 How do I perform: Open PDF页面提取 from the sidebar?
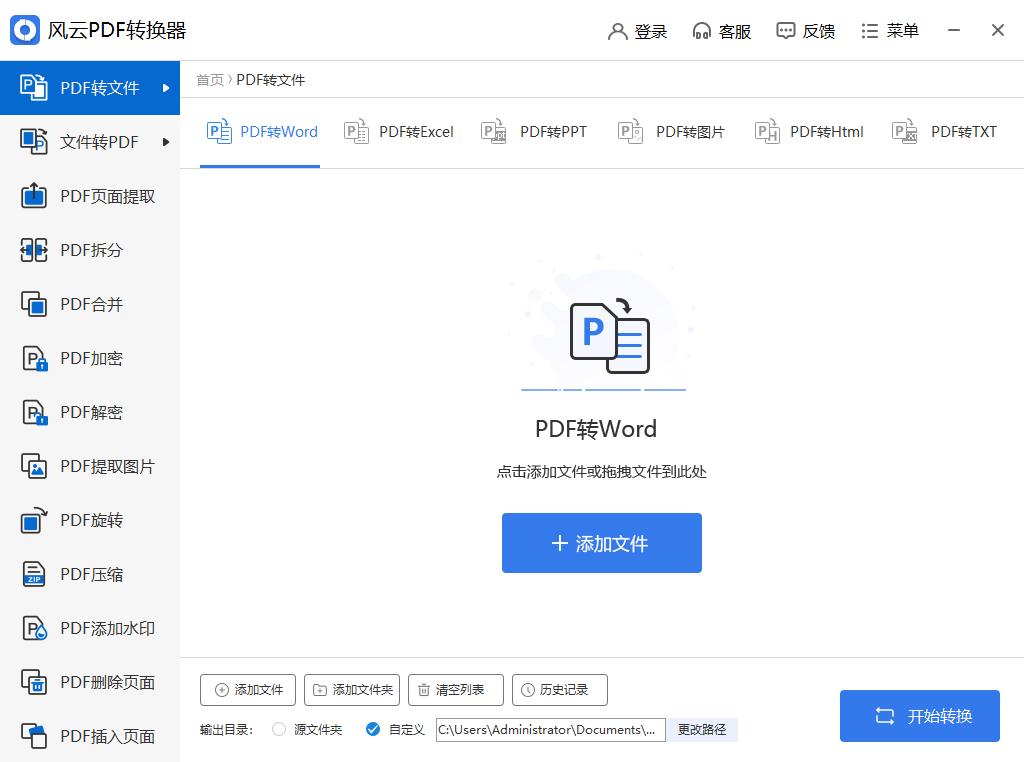(90, 196)
